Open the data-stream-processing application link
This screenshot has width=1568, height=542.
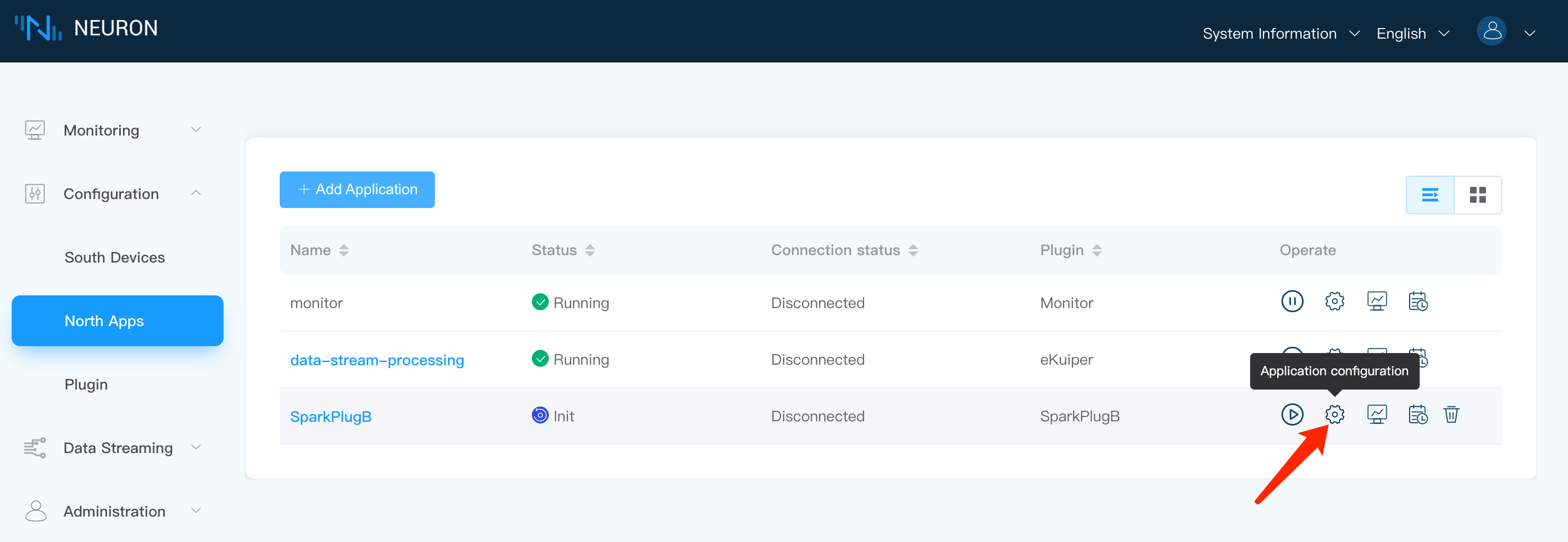coord(377,359)
